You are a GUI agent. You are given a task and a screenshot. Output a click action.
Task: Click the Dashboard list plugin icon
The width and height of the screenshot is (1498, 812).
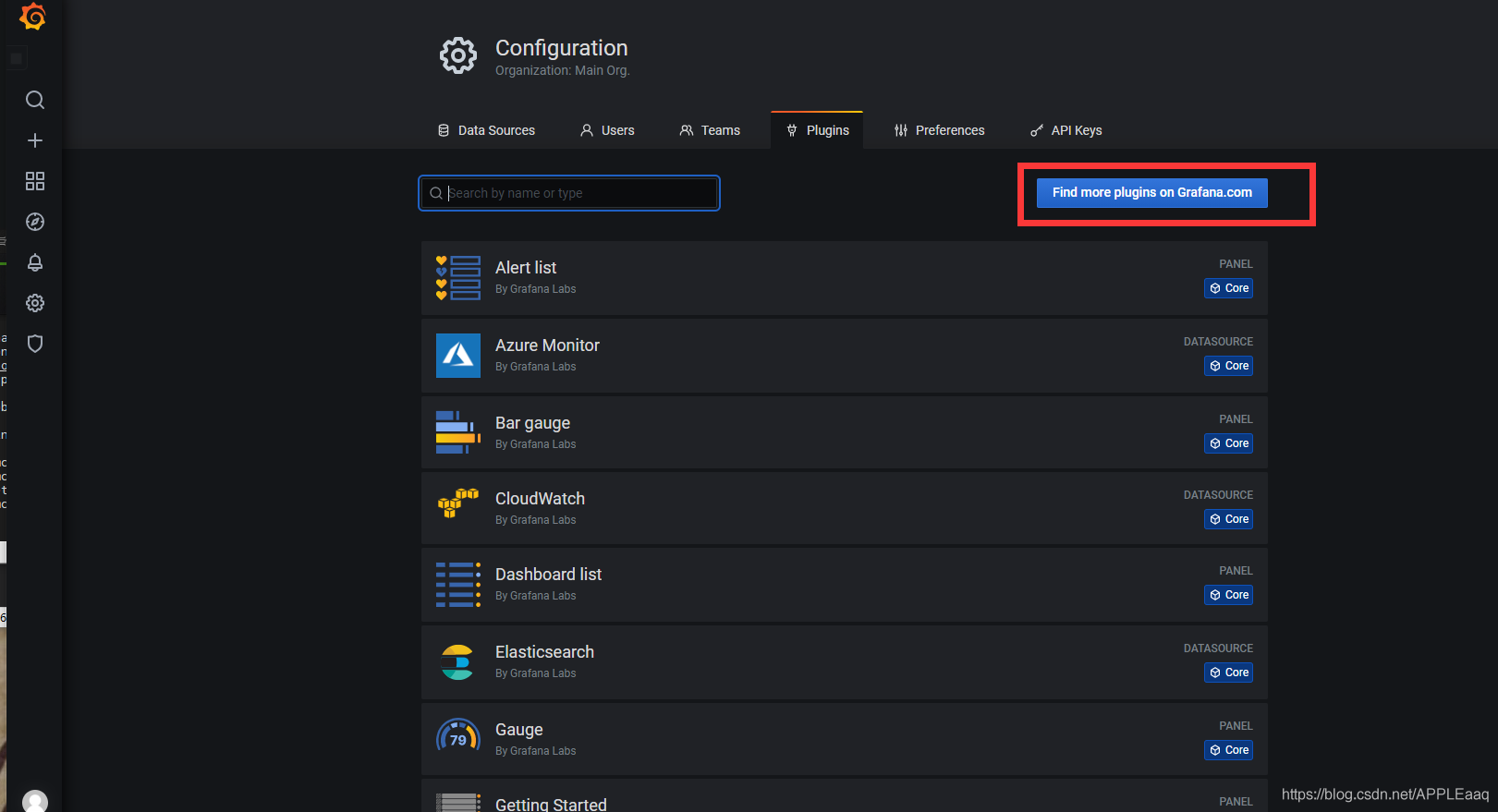point(458,585)
